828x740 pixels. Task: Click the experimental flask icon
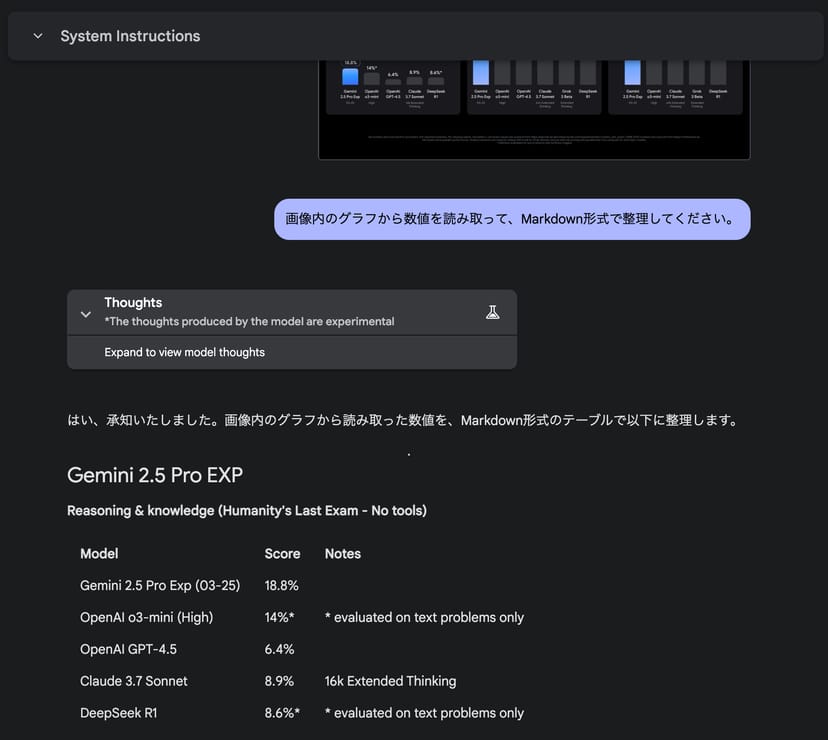pos(492,312)
